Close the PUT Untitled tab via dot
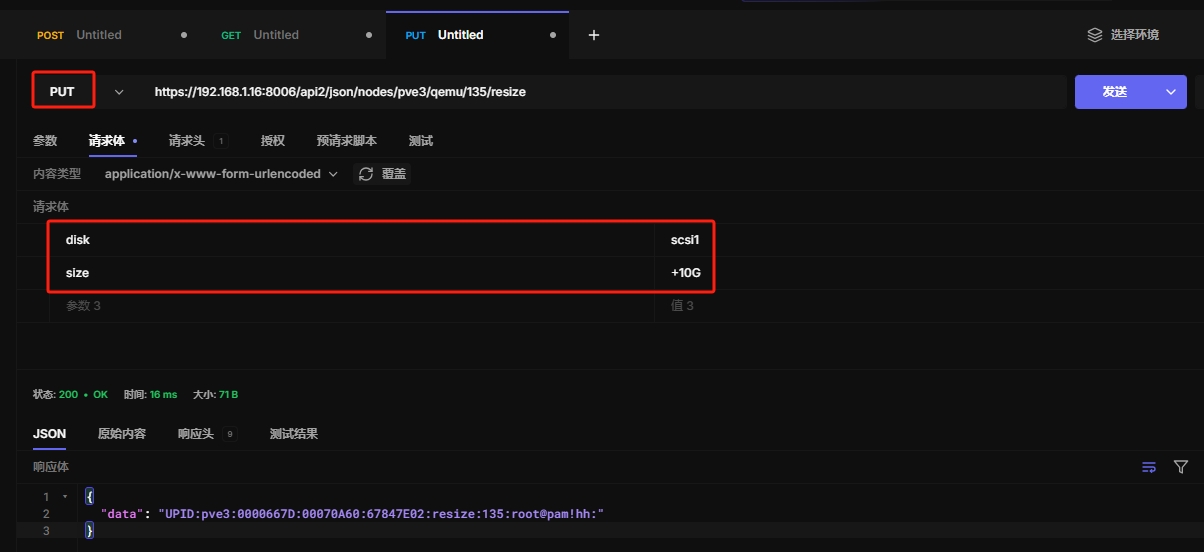Image resolution: width=1204 pixels, height=552 pixels. [x=553, y=35]
